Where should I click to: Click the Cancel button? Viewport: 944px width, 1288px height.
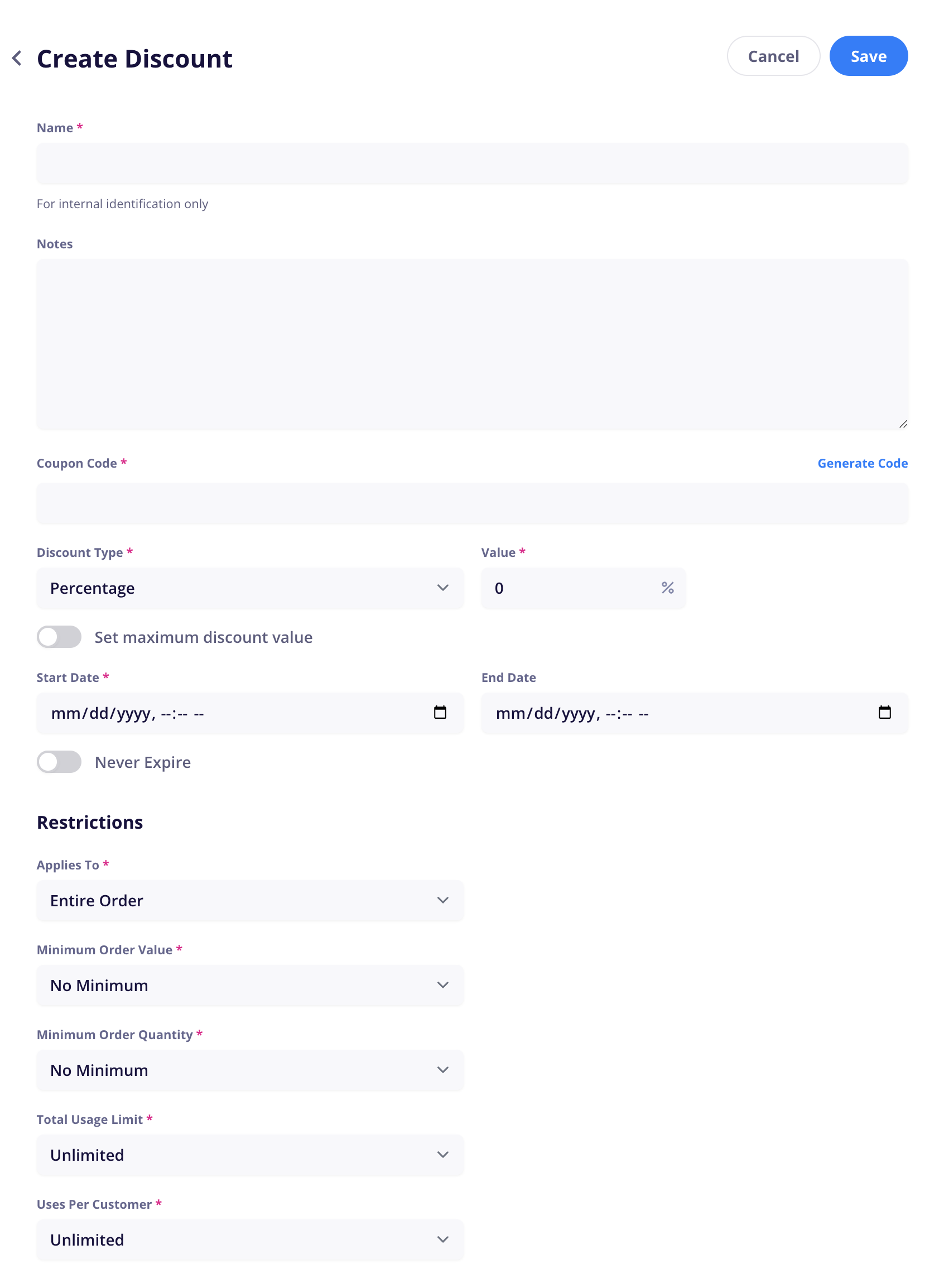(x=773, y=56)
